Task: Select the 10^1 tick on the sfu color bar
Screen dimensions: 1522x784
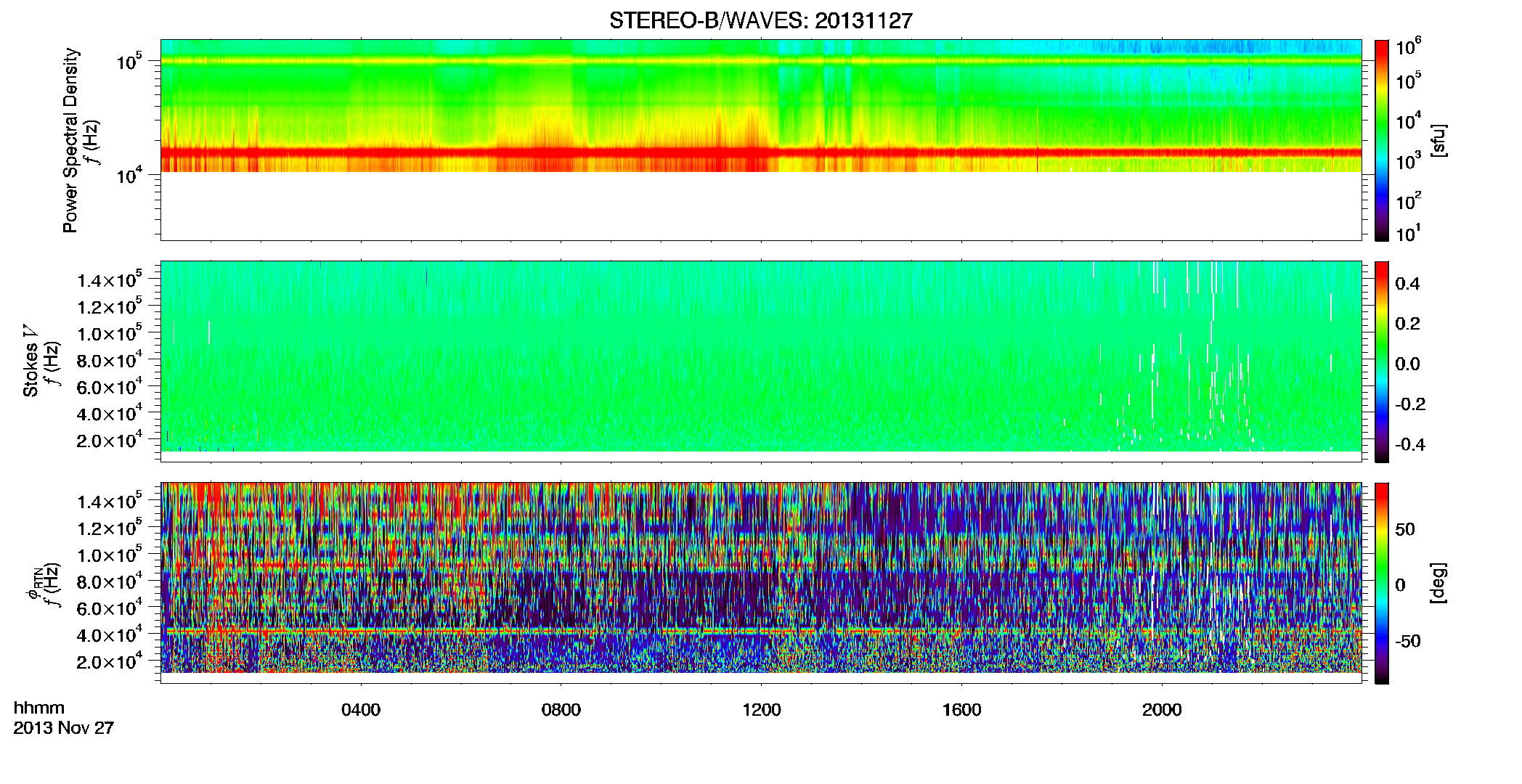Action: [x=1408, y=233]
